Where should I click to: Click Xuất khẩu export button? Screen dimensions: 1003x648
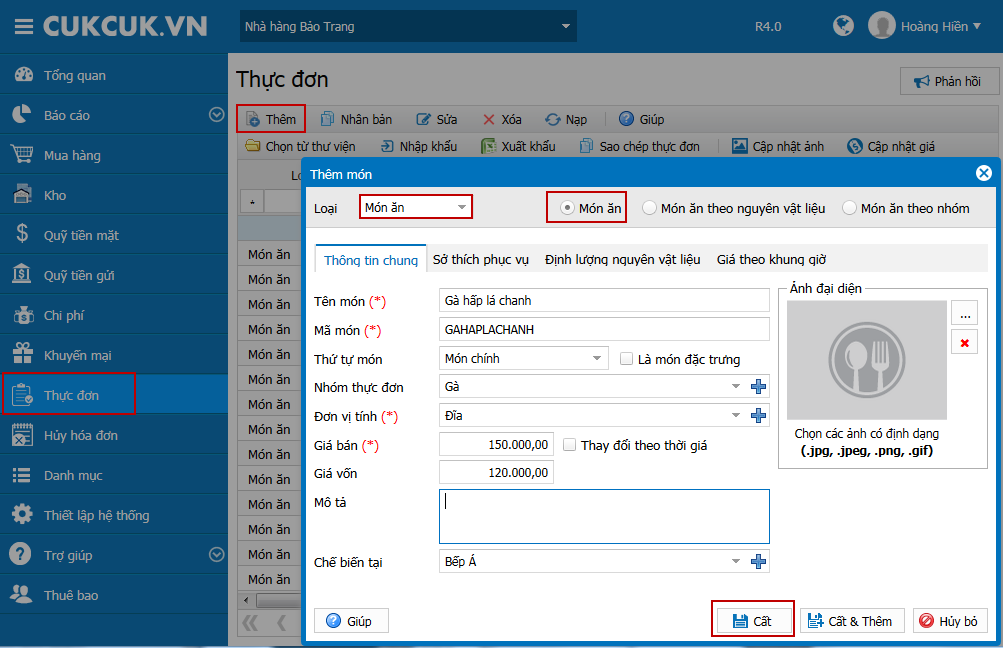click(x=519, y=146)
